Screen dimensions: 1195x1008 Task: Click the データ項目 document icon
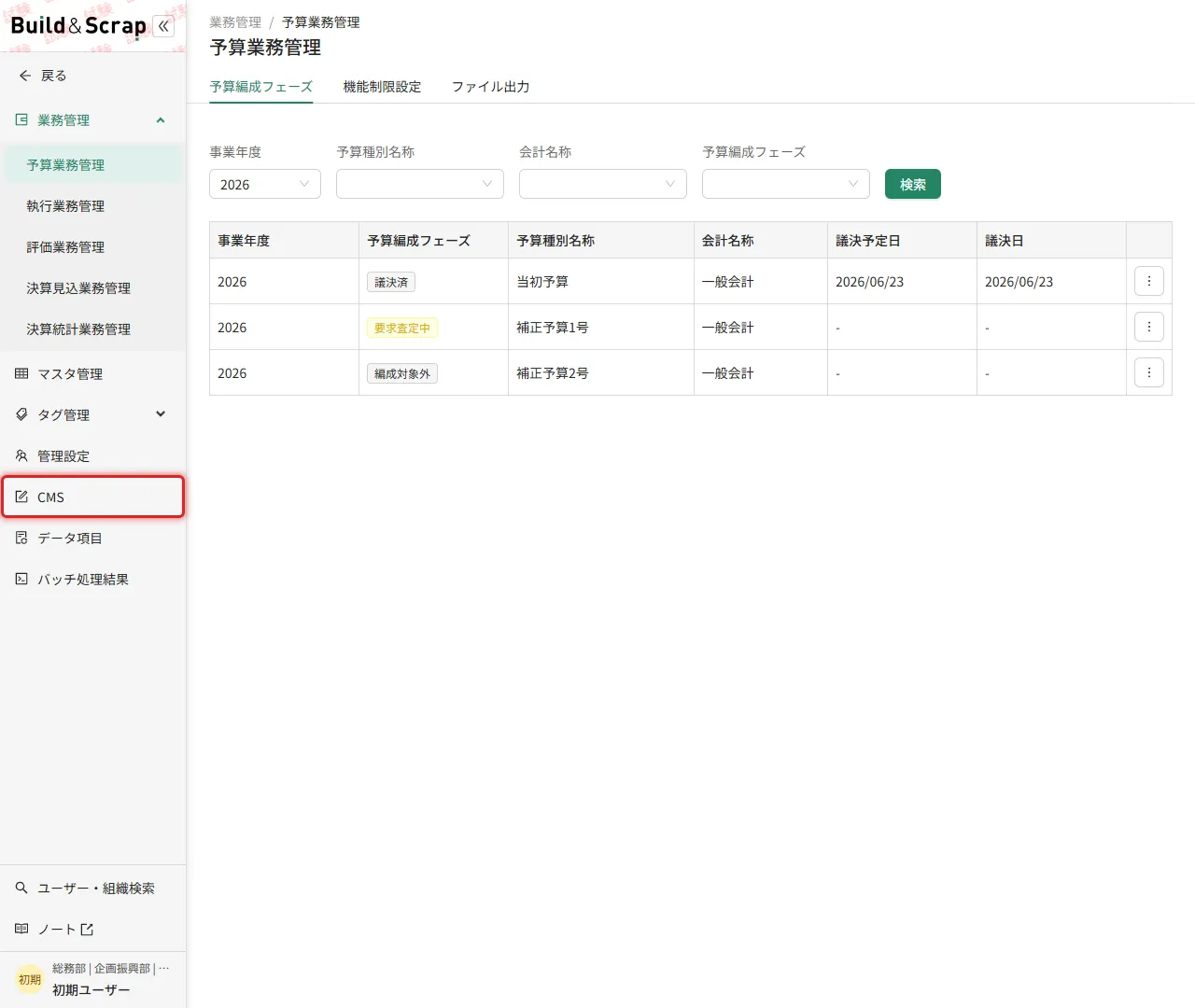tap(21, 539)
